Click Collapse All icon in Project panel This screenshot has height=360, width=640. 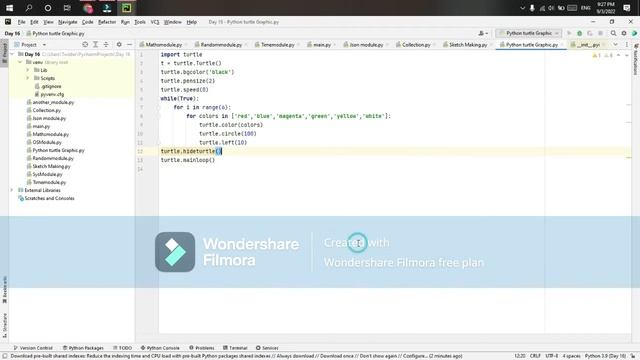pyautogui.click(x=106, y=44)
